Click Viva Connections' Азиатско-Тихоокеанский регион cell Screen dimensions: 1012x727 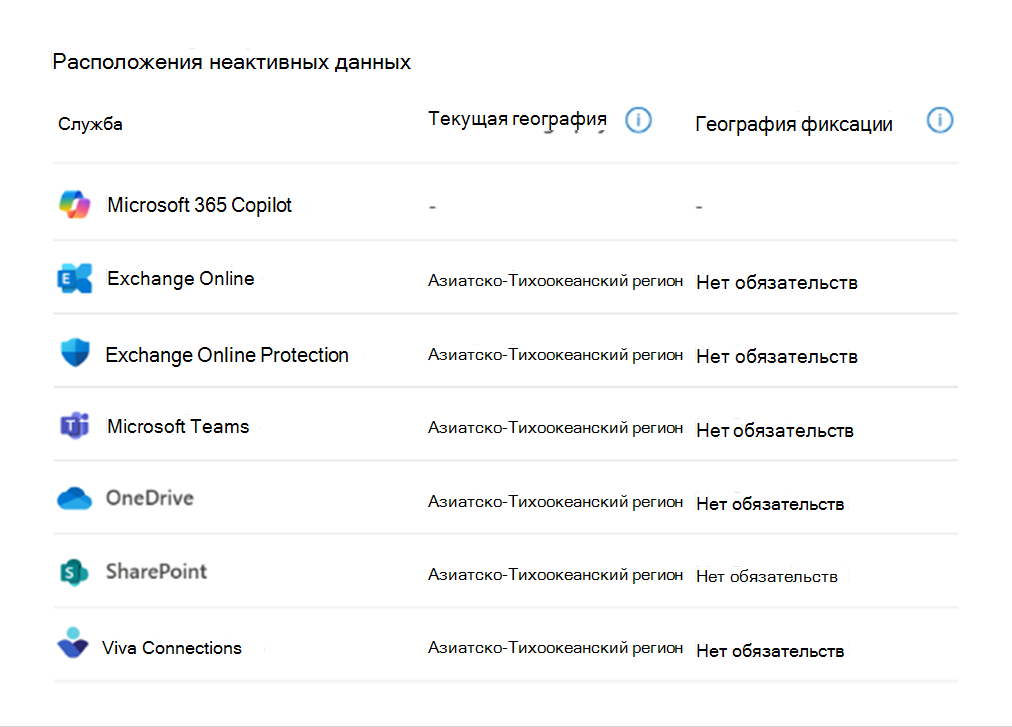click(555, 648)
